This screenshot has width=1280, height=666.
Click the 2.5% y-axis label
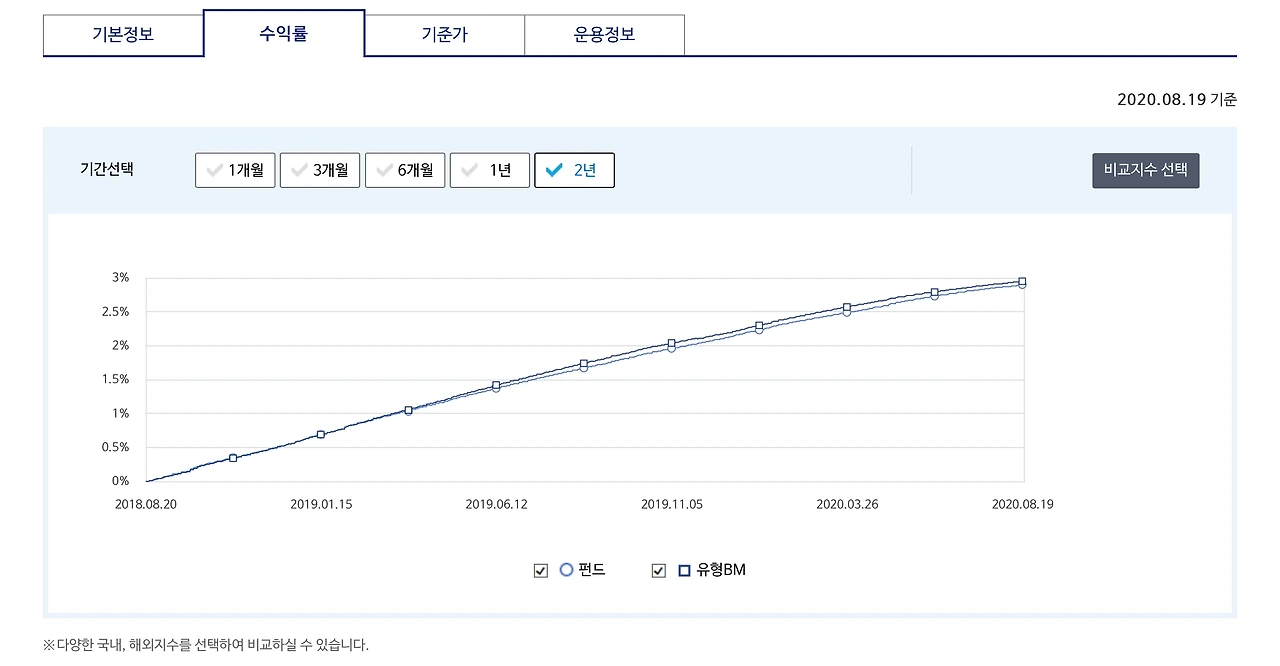(x=114, y=311)
